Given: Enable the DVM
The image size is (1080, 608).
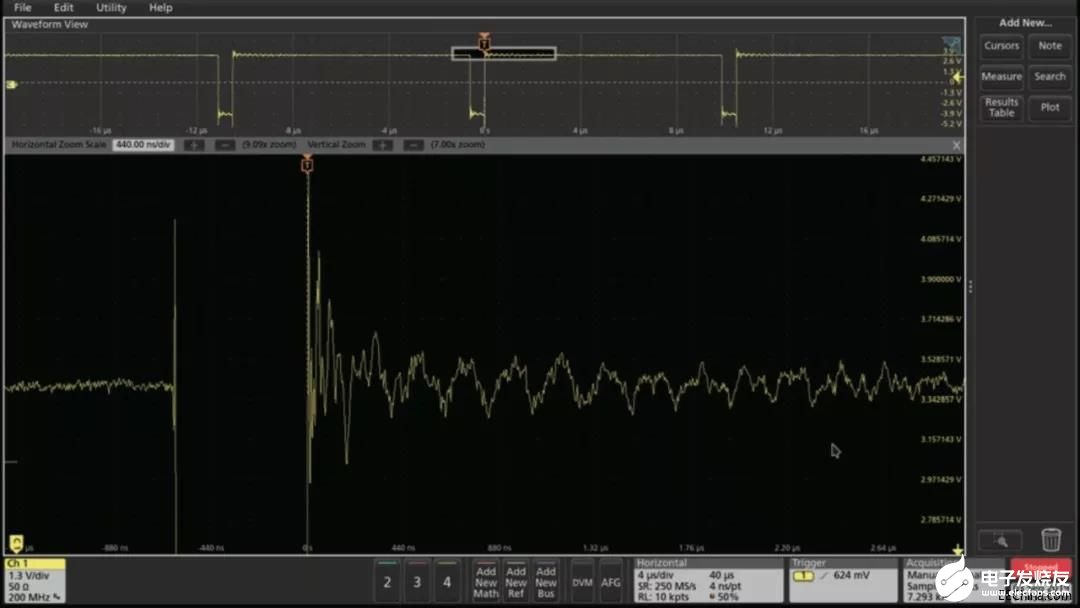Looking at the screenshot, I should (x=582, y=582).
